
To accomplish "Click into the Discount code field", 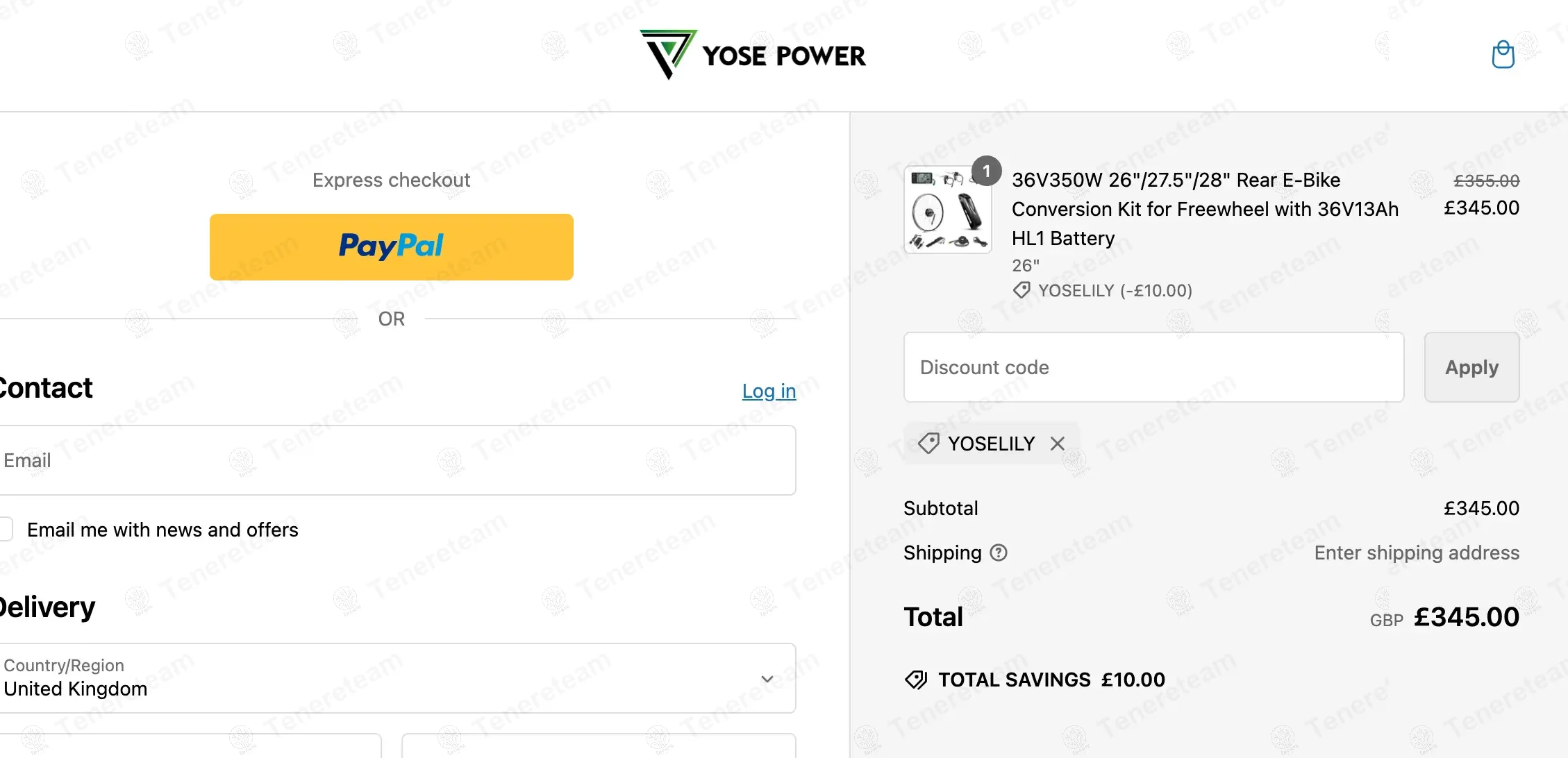I will tap(1153, 367).
